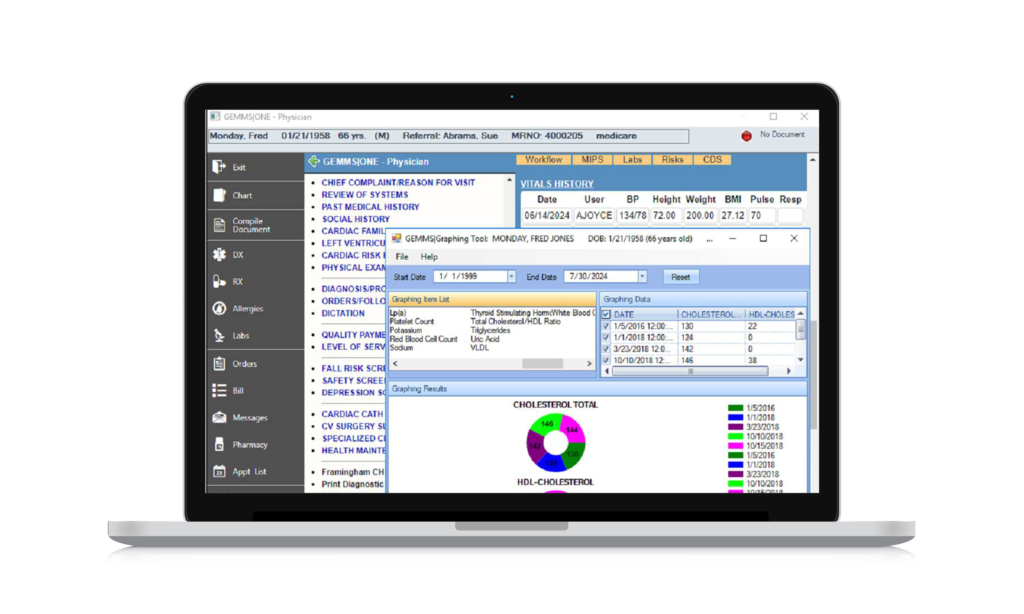Click BP value 134/78 in vitals
This screenshot has height=614, width=1024.
[632, 216]
